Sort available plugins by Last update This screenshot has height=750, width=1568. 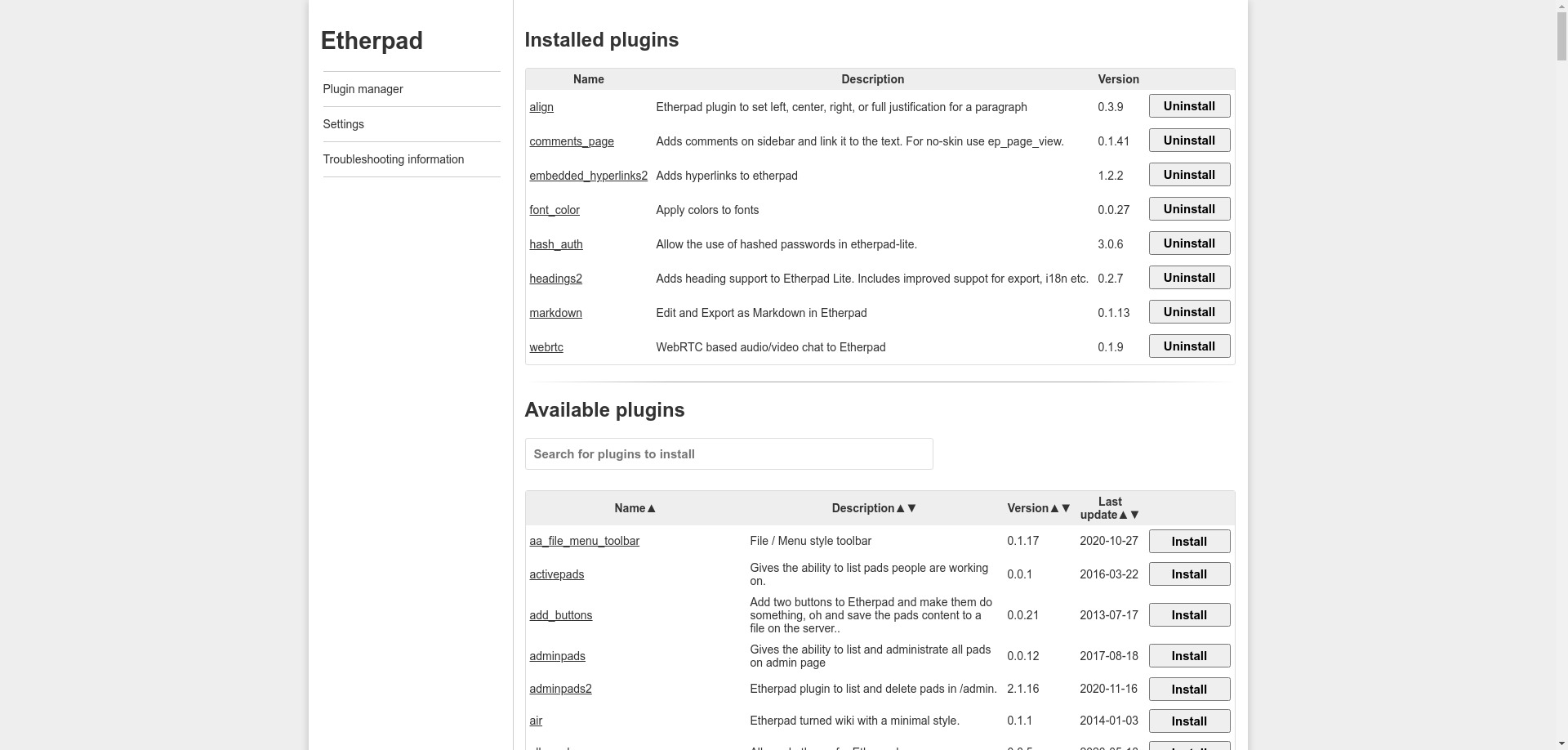1109,508
